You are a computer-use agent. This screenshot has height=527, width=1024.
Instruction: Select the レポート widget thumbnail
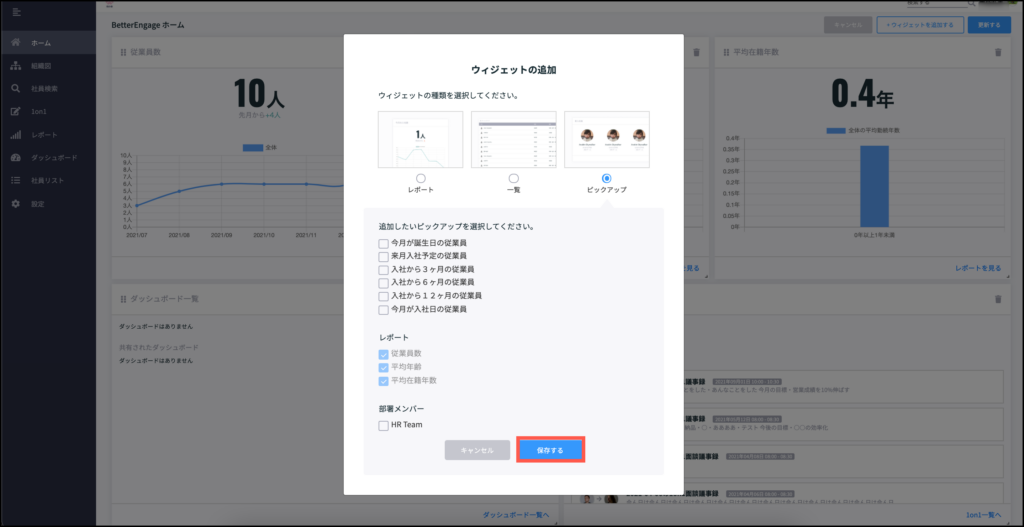(x=421, y=140)
